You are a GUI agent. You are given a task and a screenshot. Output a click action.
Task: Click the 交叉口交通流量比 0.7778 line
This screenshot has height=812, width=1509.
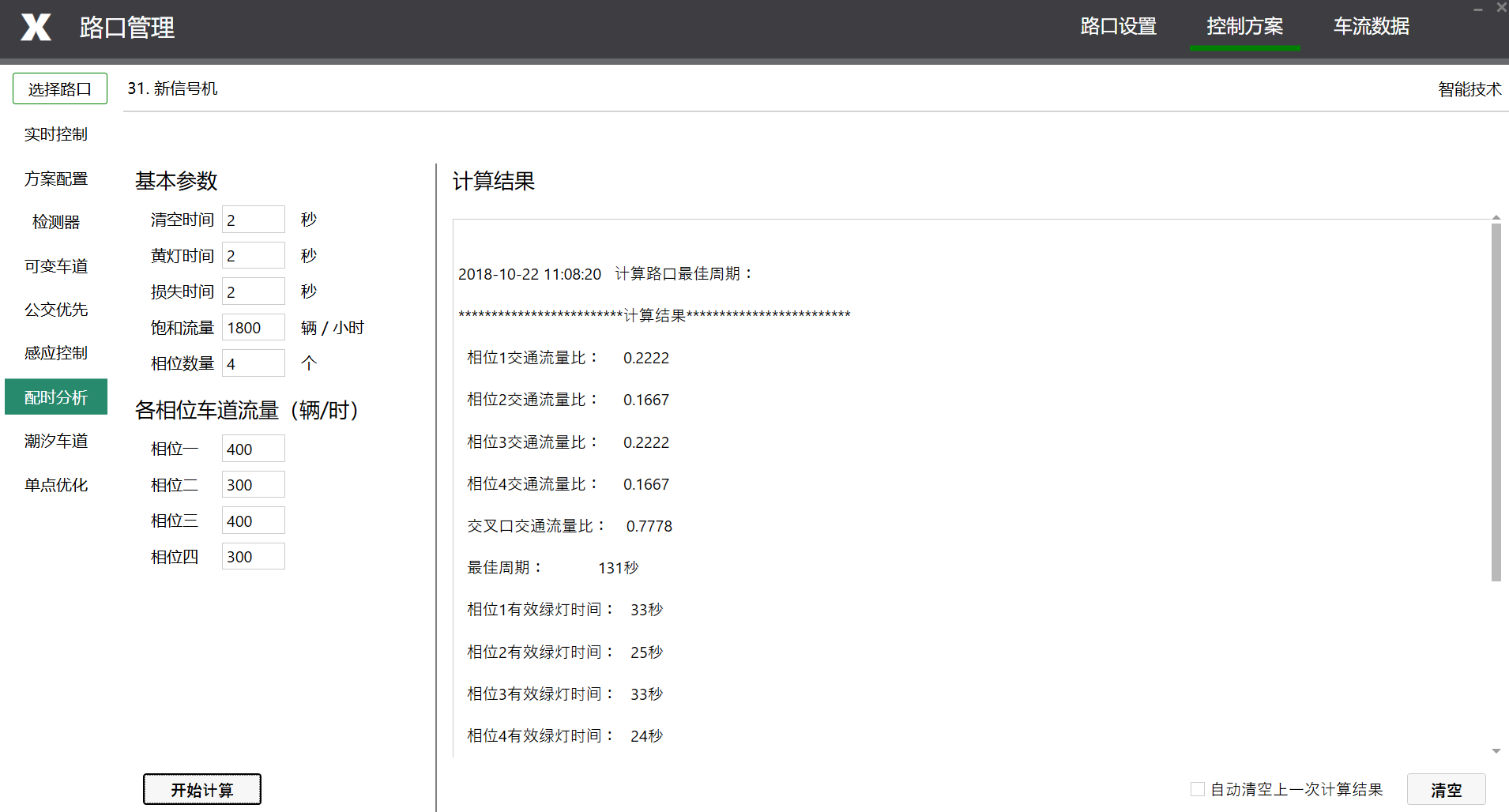point(570,526)
